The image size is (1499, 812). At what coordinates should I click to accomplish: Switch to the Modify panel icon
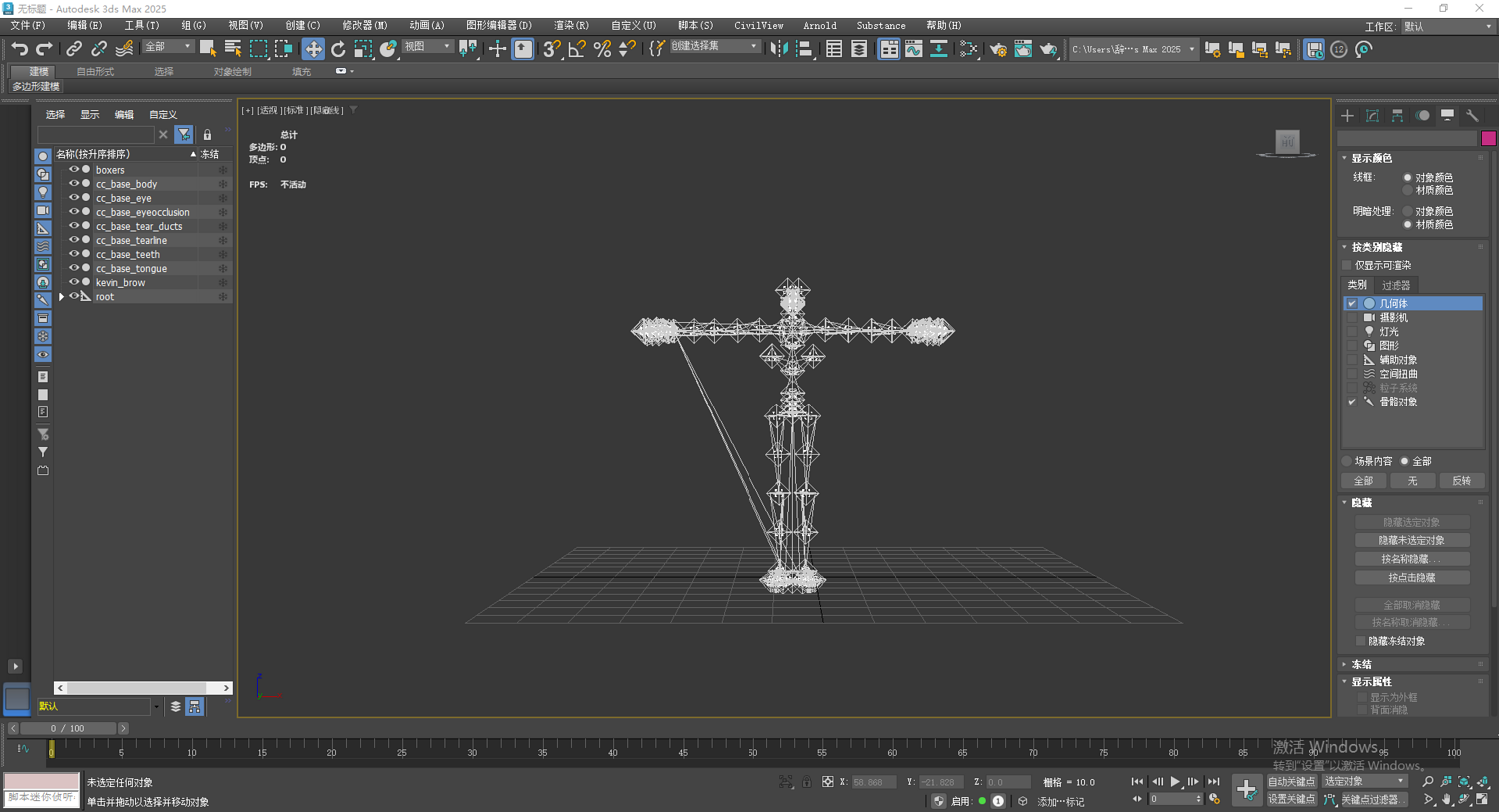click(x=1372, y=116)
